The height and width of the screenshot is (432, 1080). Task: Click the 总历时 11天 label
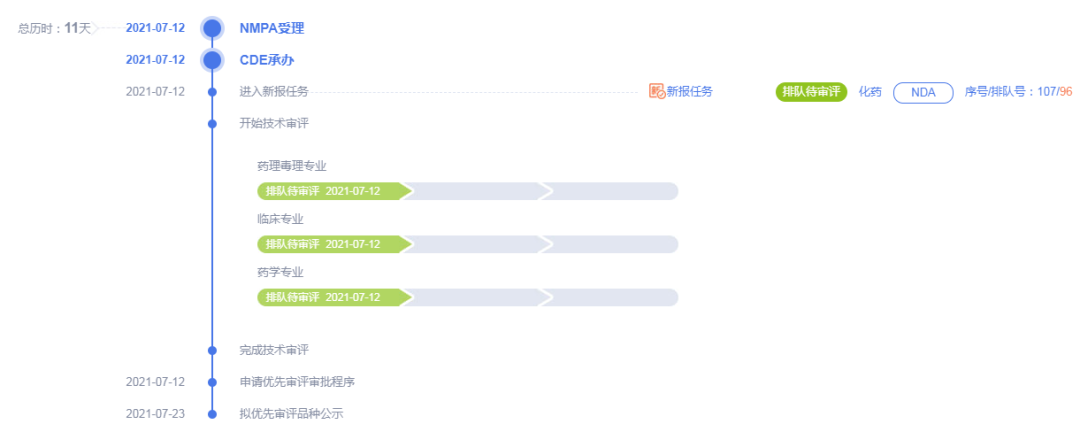pyautogui.click(x=54, y=28)
